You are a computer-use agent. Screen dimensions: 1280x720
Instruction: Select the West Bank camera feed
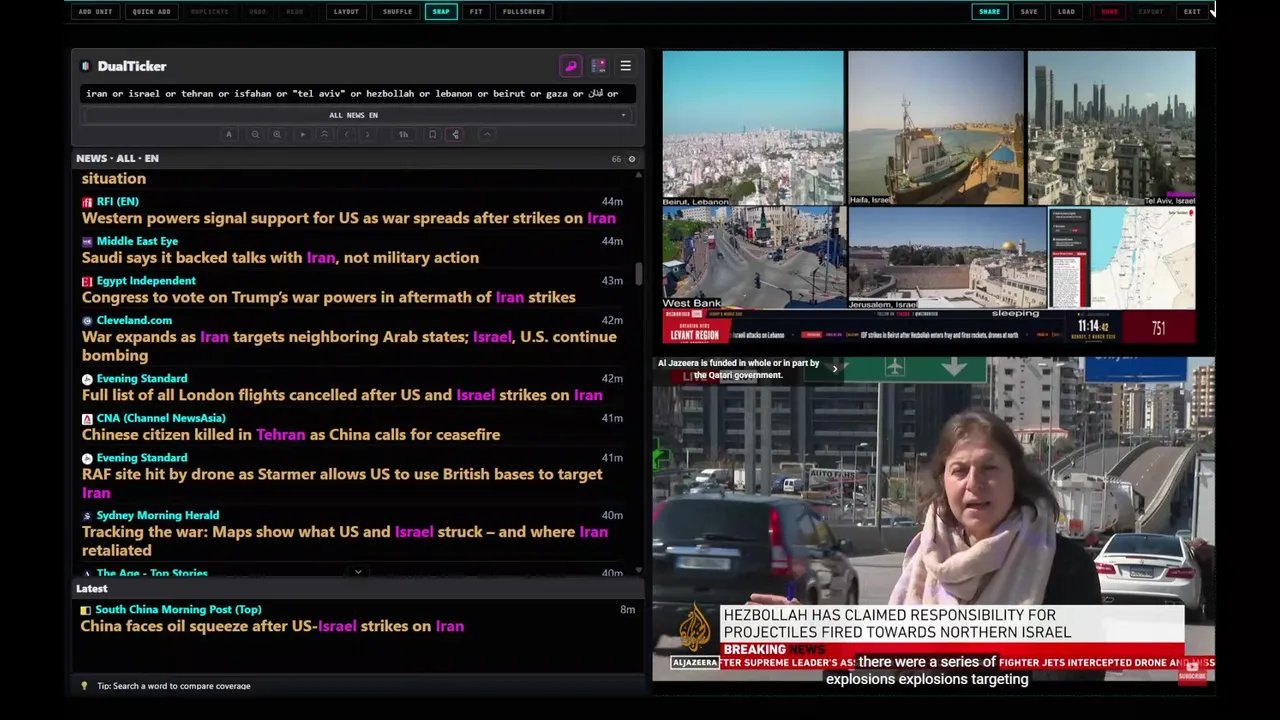pos(754,258)
